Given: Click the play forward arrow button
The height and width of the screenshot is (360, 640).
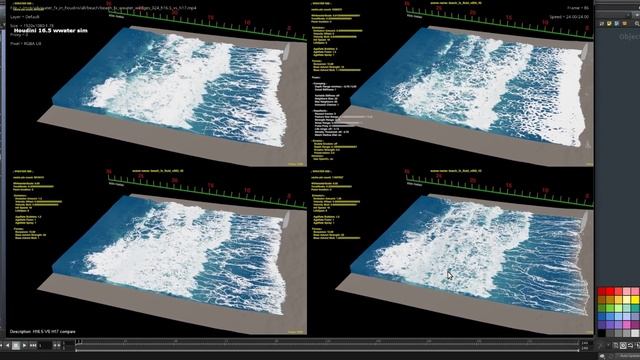Looking at the screenshot, I should [24, 345].
